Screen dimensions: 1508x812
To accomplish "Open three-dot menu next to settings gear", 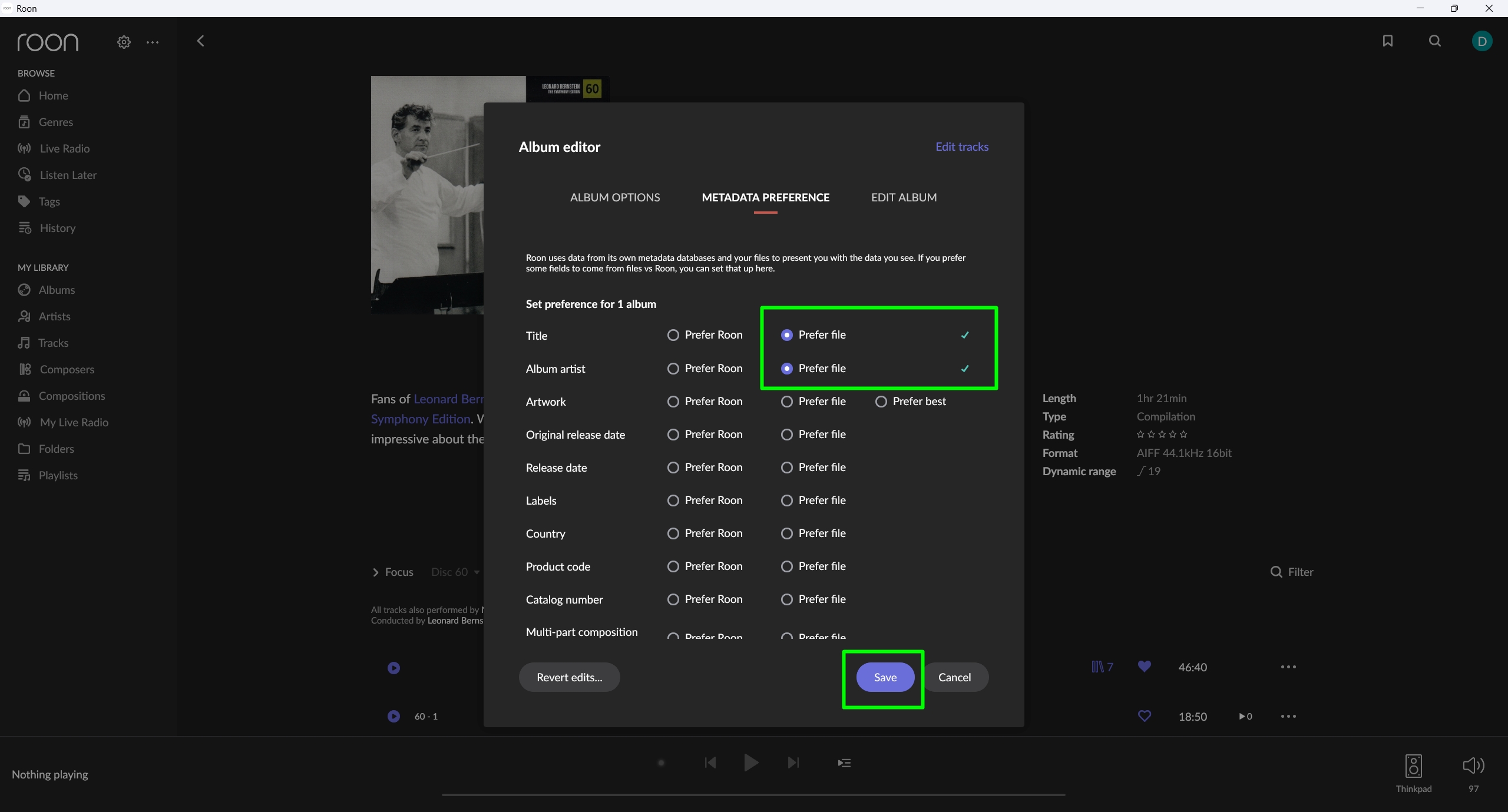I will tap(153, 42).
